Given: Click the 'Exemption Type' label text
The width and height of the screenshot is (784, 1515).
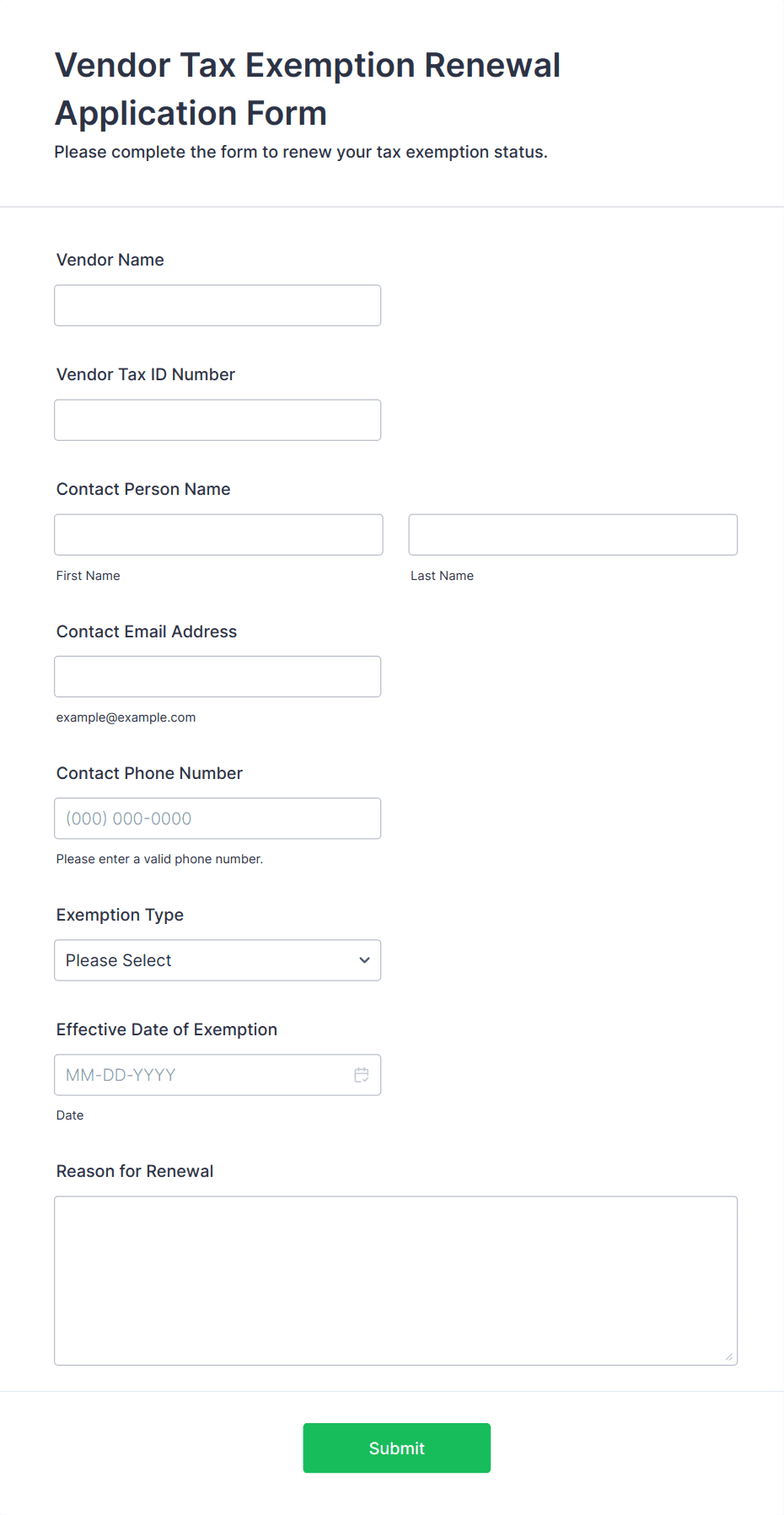Looking at the screenshot, I should click(120, 915).
